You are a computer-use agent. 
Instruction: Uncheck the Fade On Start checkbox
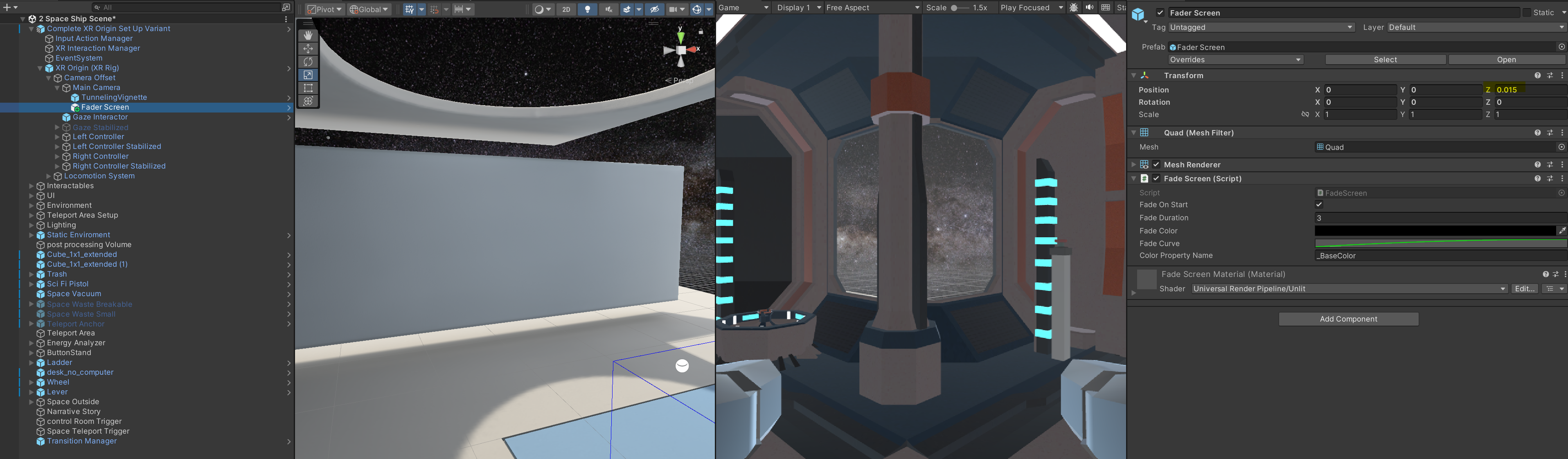[1319, 205]
